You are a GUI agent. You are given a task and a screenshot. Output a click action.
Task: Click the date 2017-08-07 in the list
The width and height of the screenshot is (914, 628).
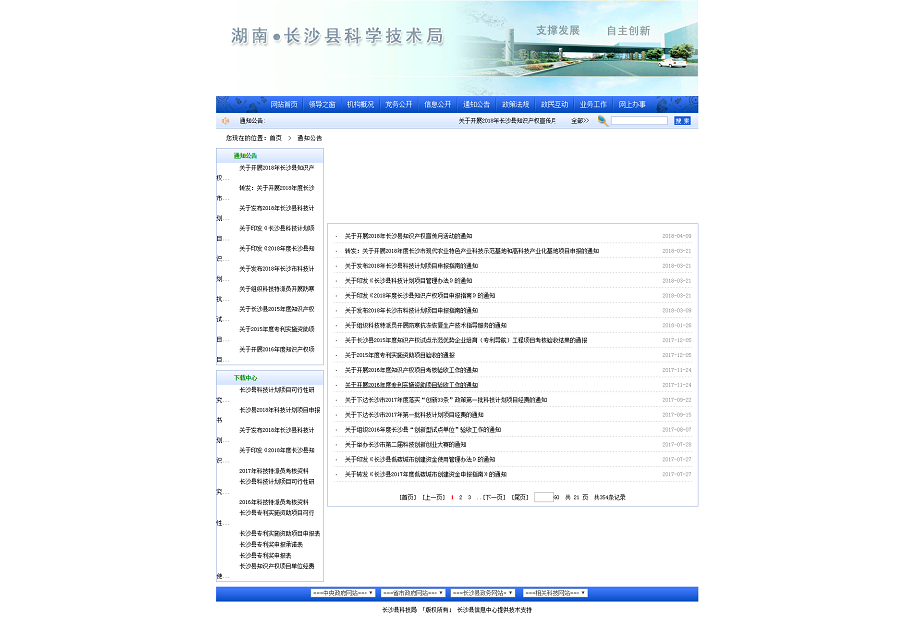(x=677, y=430)
